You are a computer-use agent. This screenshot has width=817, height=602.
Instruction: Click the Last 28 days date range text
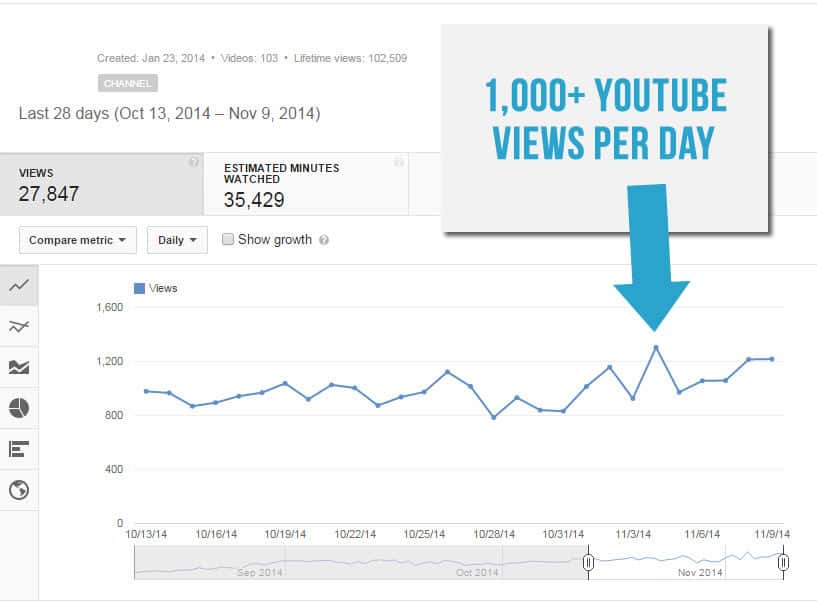[169, 113]
